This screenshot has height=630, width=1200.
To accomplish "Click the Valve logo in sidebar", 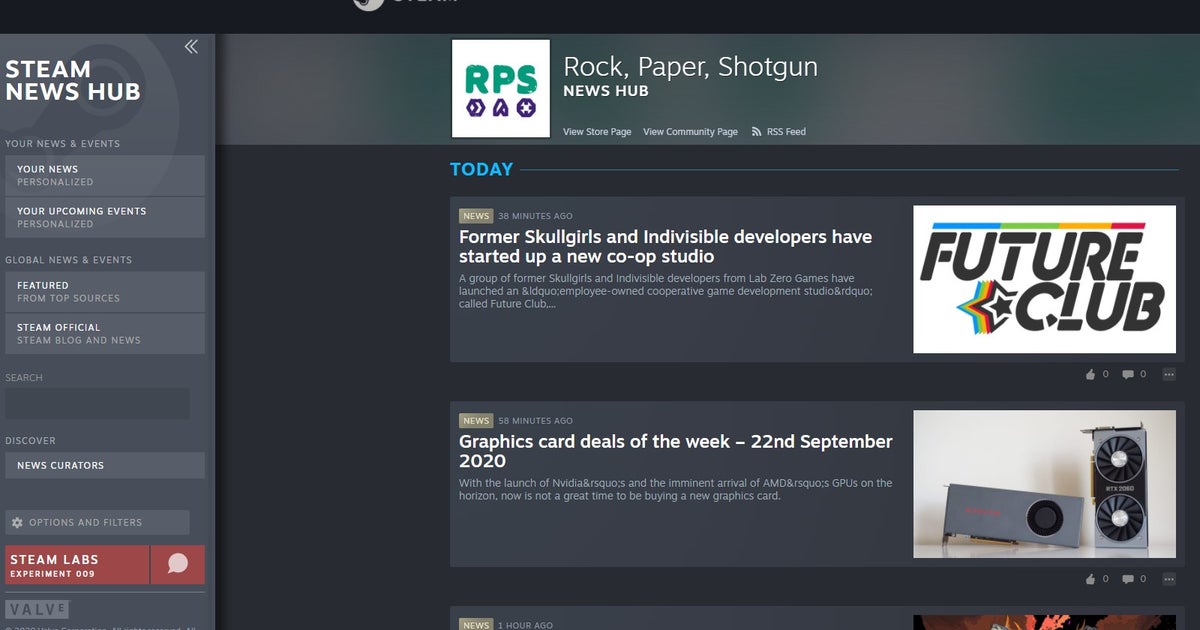I will (37, 608).
